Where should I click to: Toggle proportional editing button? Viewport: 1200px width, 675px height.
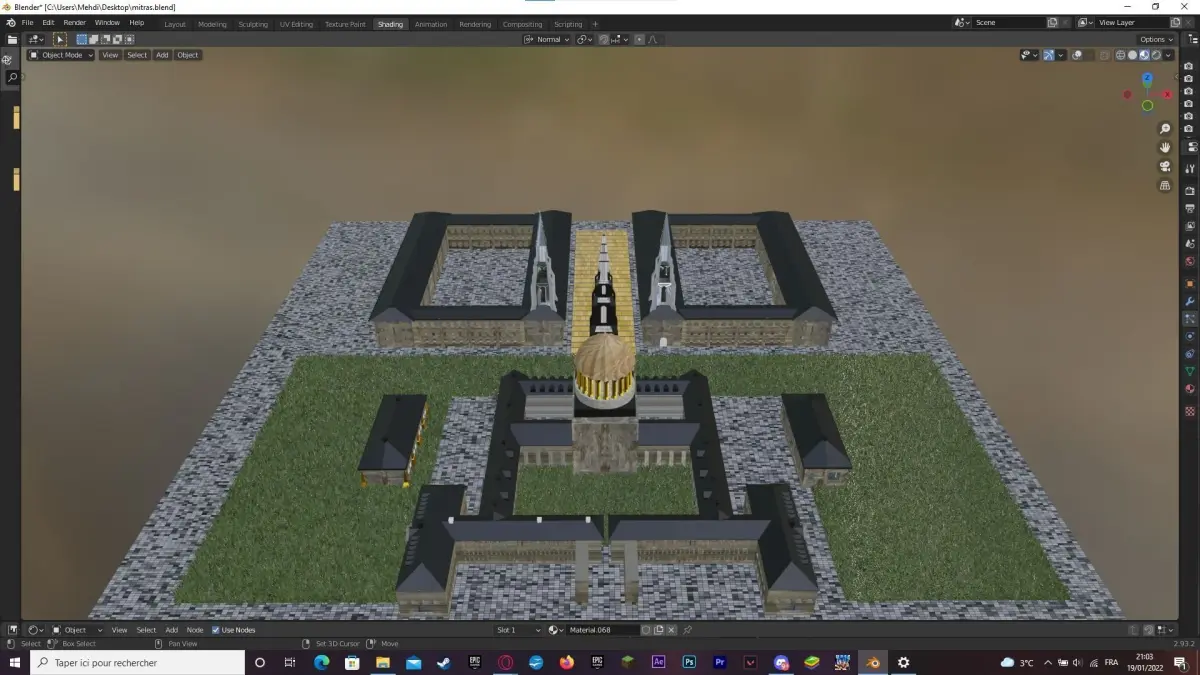639,39
